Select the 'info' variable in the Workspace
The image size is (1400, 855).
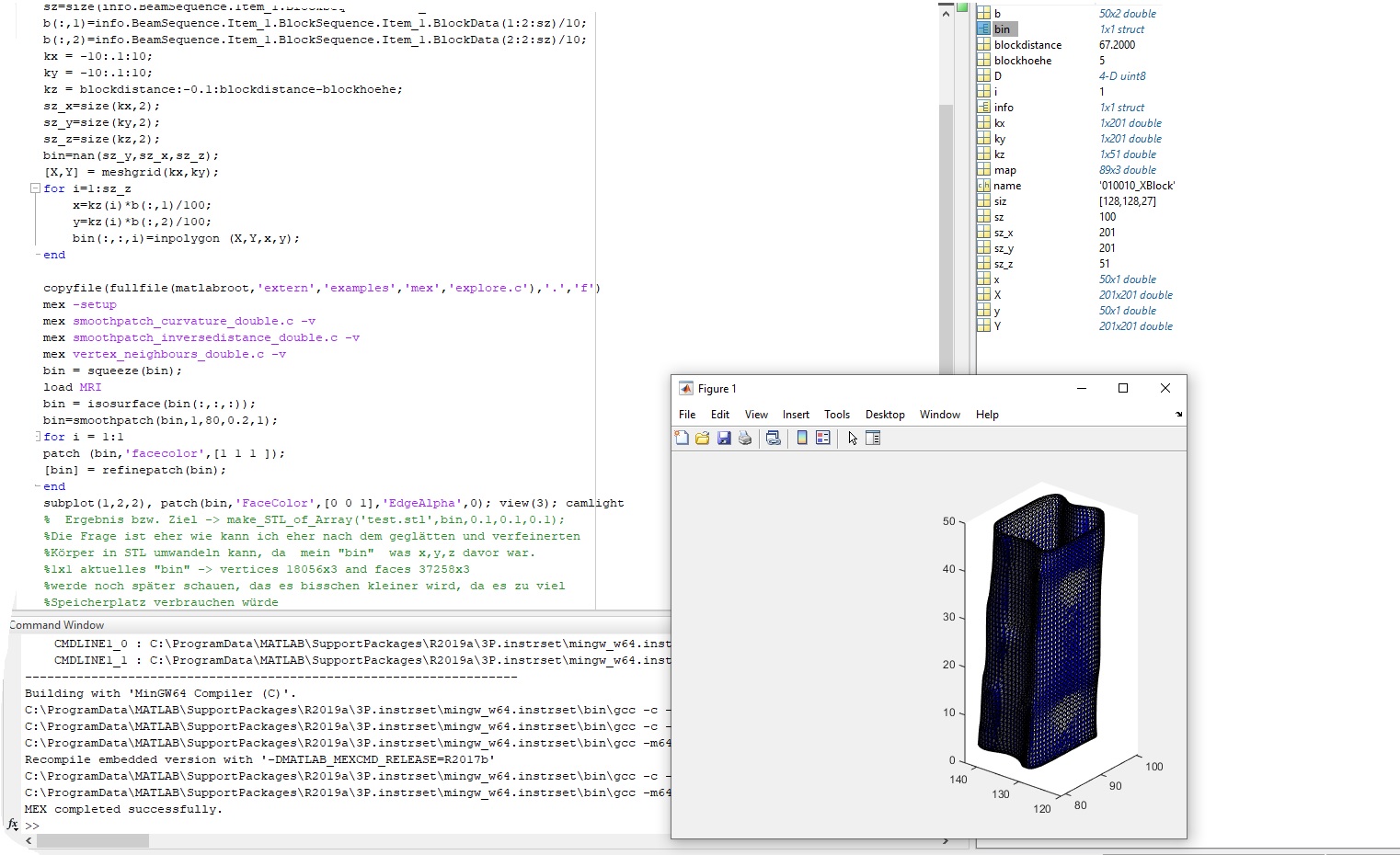[1004, 108]
